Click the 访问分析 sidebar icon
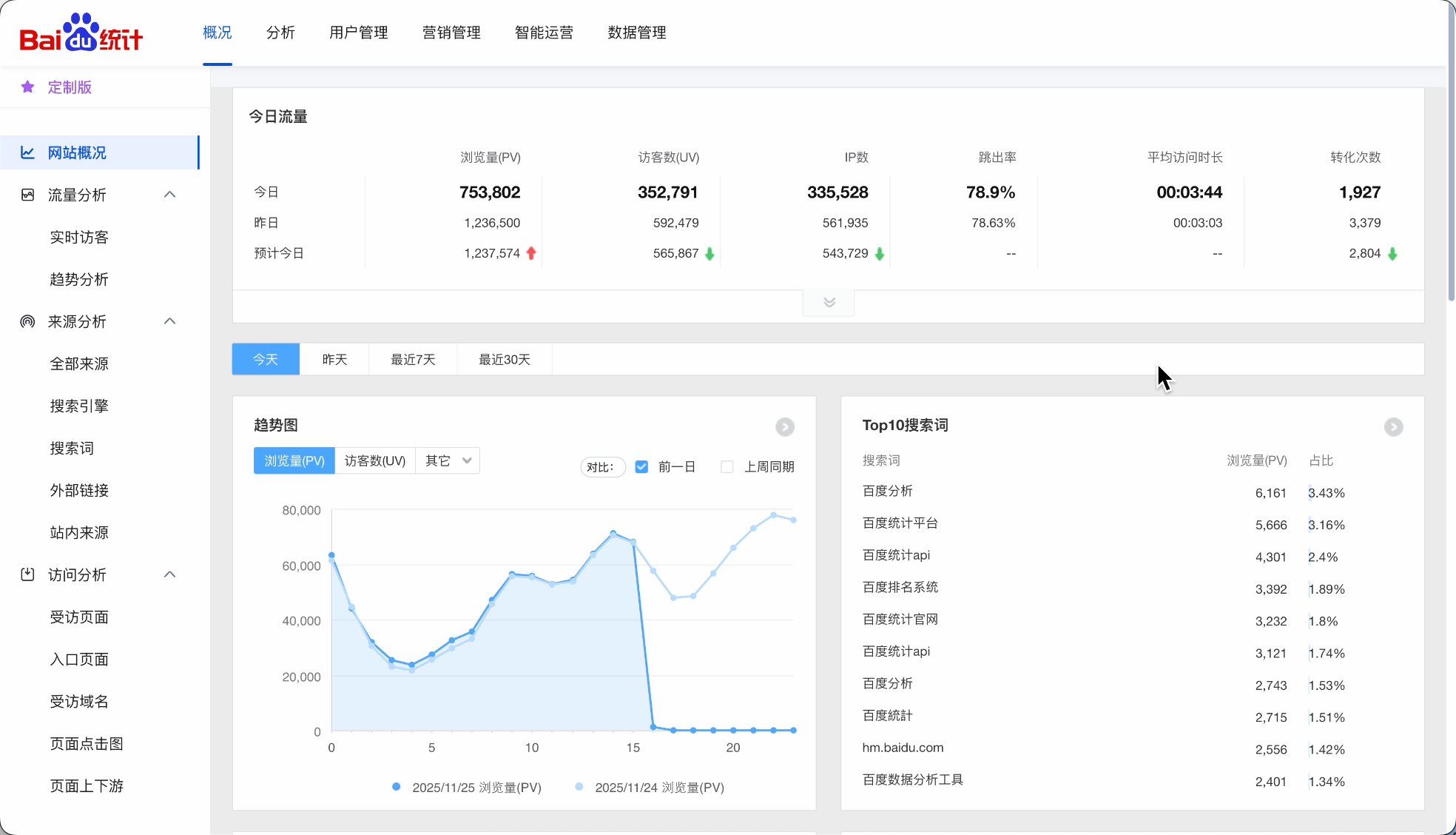 coord(28,574)
